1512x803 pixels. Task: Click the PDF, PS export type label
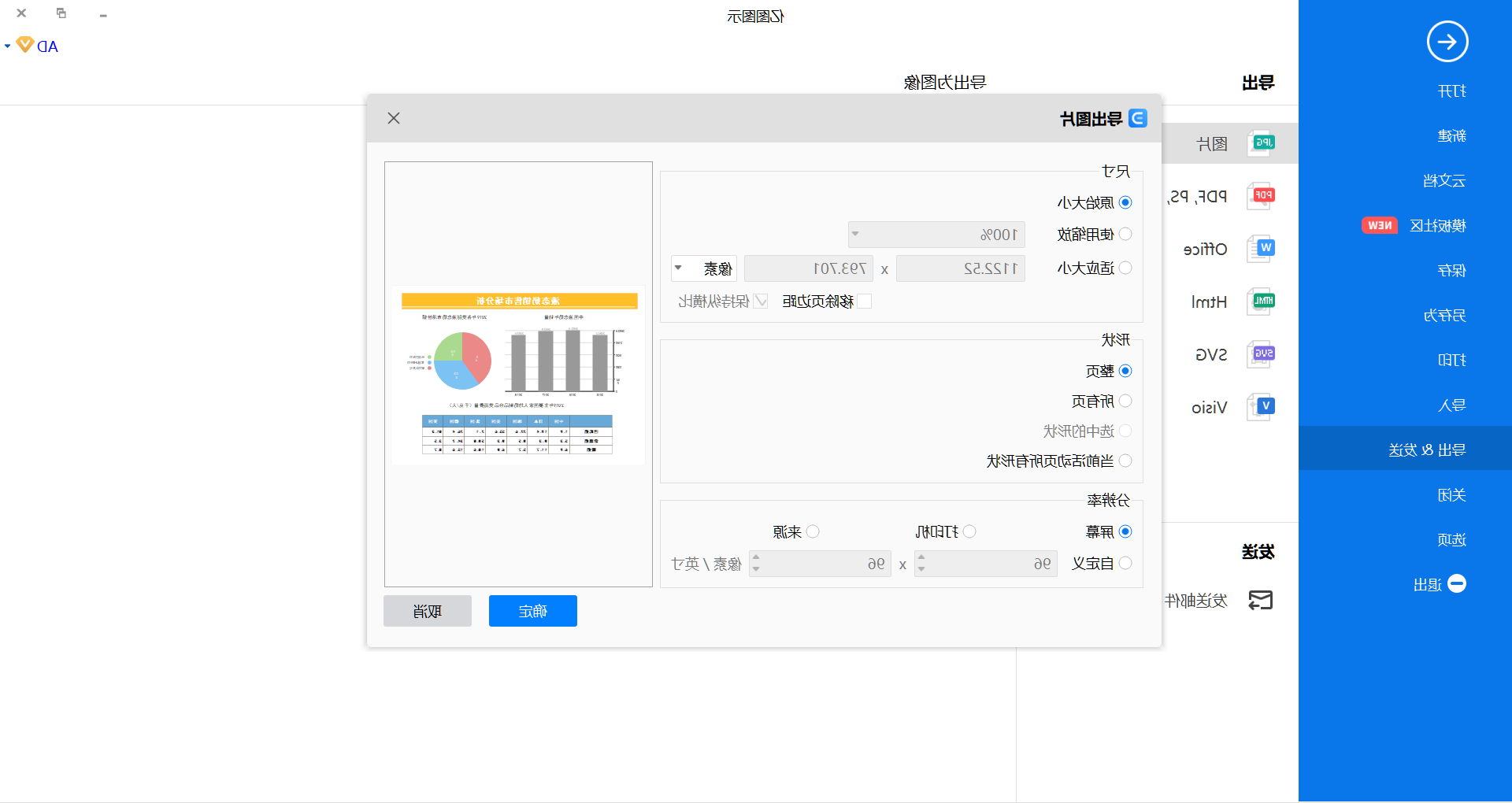point(1197,197)
